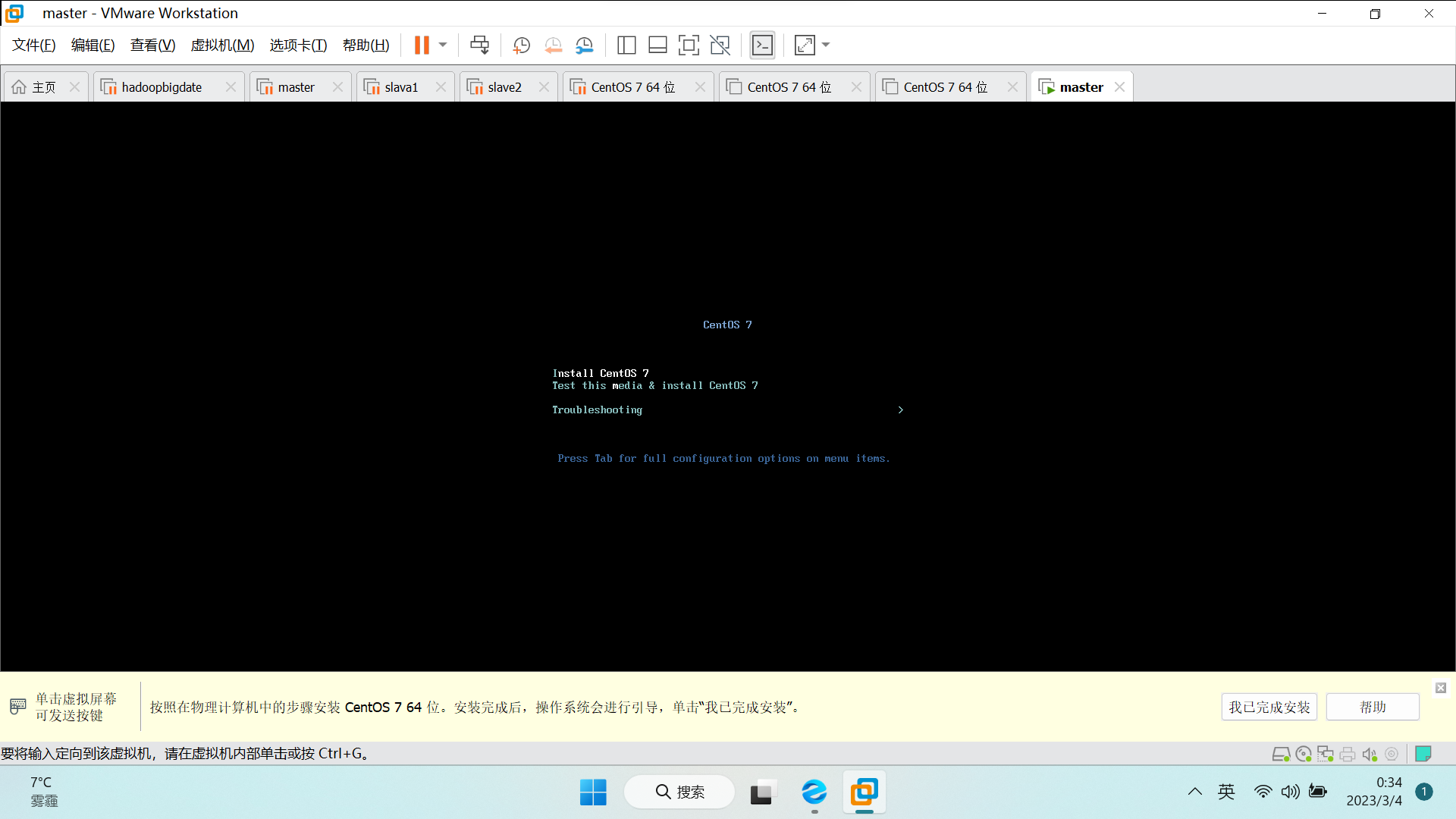Close the hadoopbigdate tab
1456x819 pixels.
coord(231,87)
